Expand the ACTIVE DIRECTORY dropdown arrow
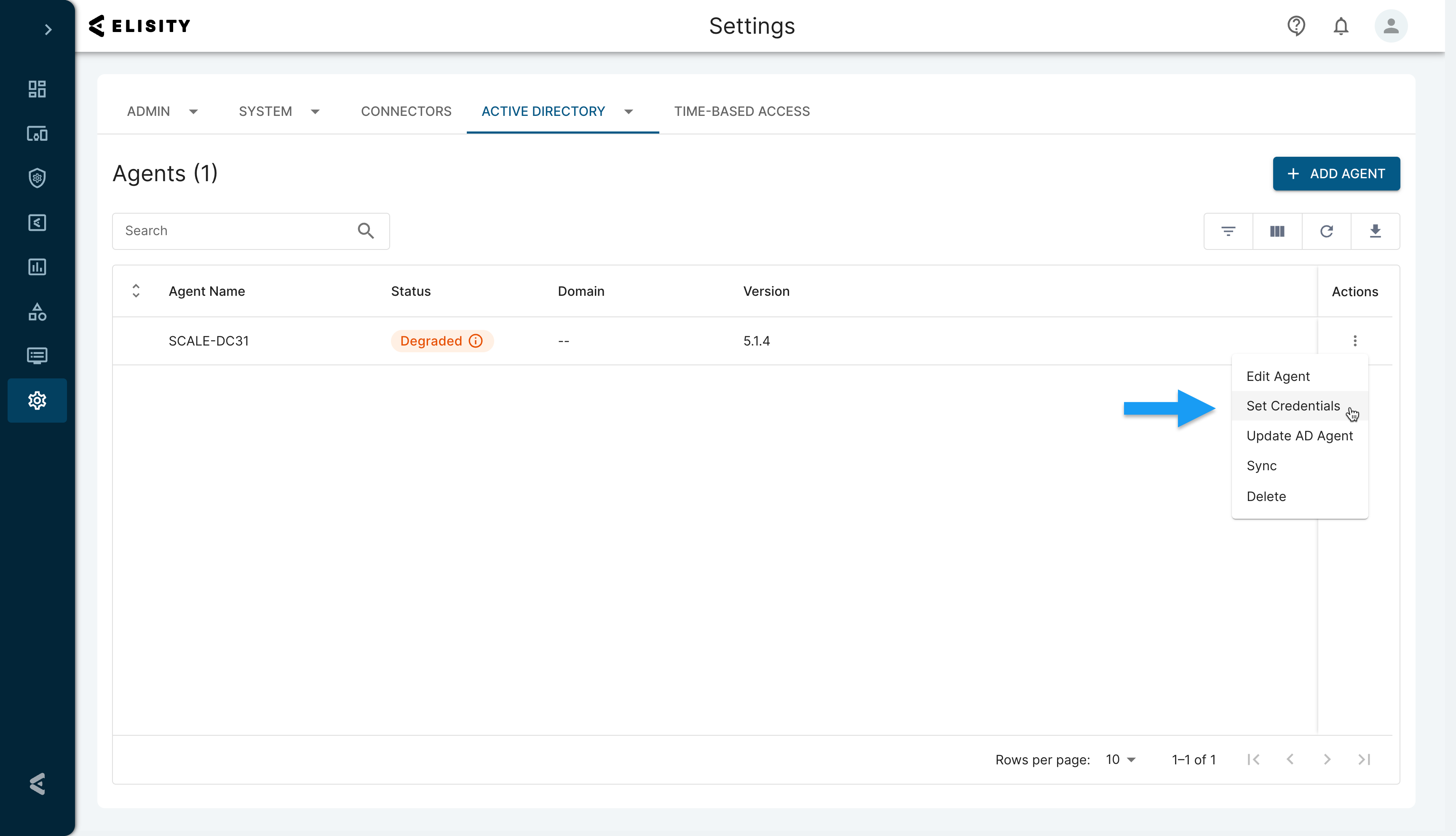This screenshot has width=1456, height=836. pyautogui.click(x=629, y=112)
